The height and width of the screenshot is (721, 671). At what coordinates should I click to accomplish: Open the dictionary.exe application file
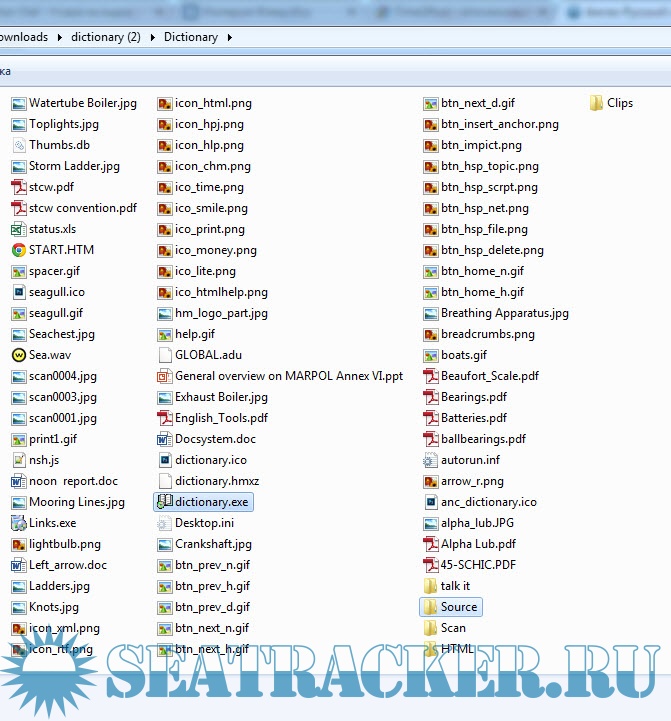(x=210, y=502)
